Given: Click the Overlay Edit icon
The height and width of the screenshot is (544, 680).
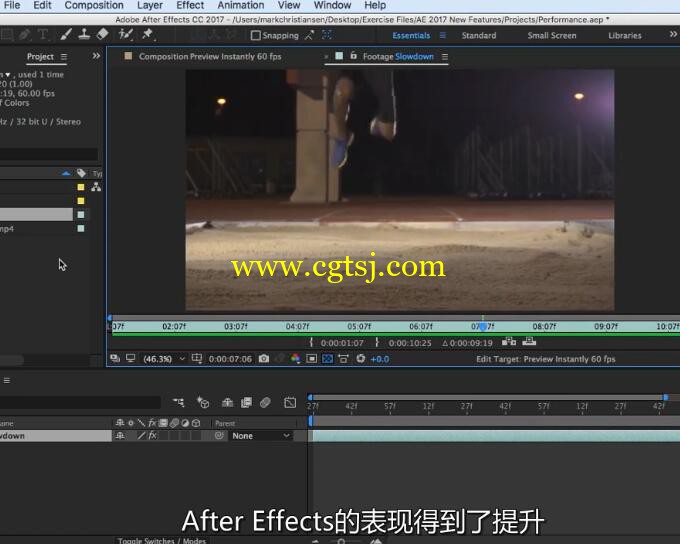Looking at the screenshot, I should click(x=529, y=342).
